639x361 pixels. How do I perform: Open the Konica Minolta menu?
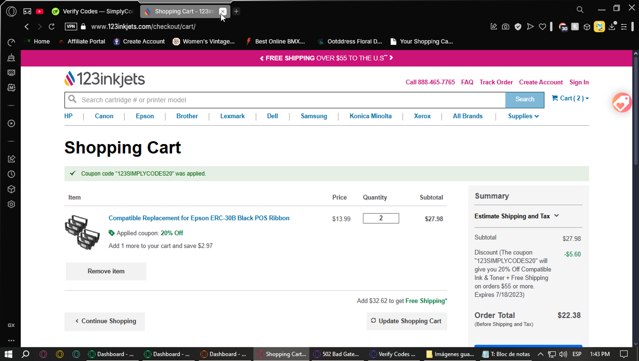point(370,116)
